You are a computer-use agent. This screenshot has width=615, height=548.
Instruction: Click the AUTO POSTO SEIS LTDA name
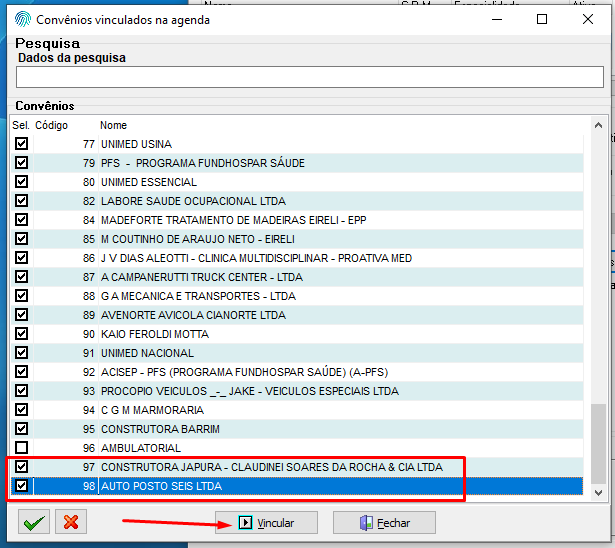click(x=162, y=486)
